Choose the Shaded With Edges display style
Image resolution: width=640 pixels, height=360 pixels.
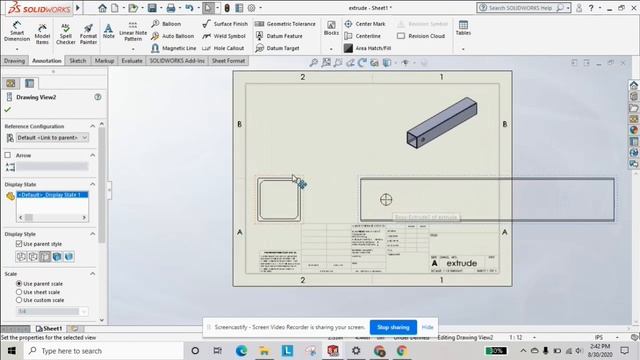[x=57, y=257]
